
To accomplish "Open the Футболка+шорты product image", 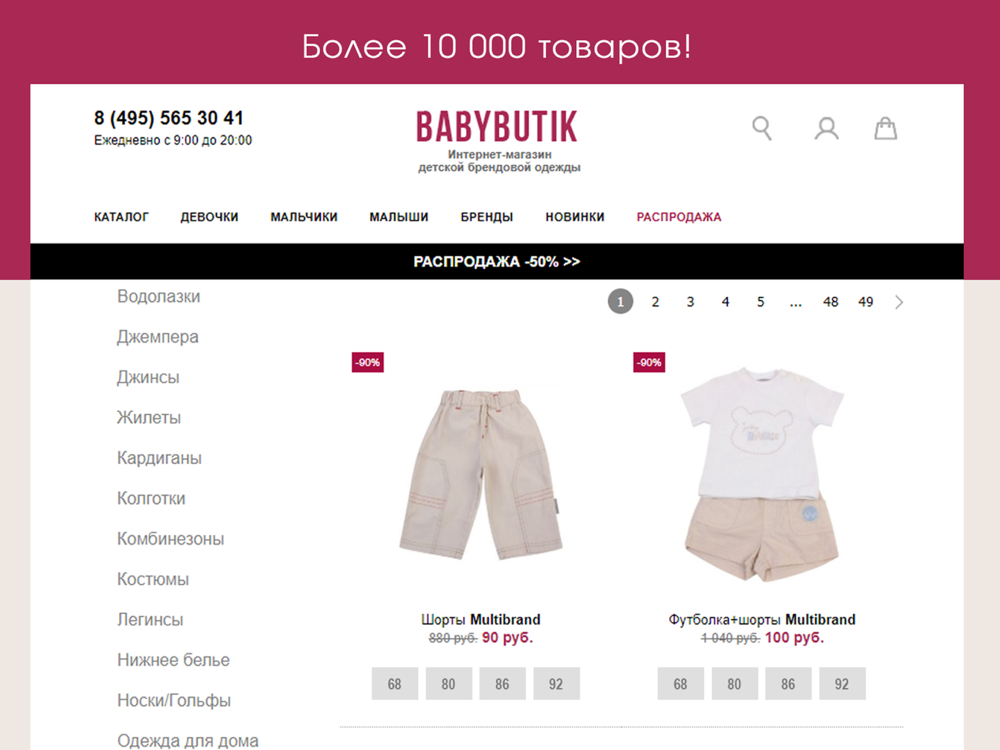I will click(762, 474).
